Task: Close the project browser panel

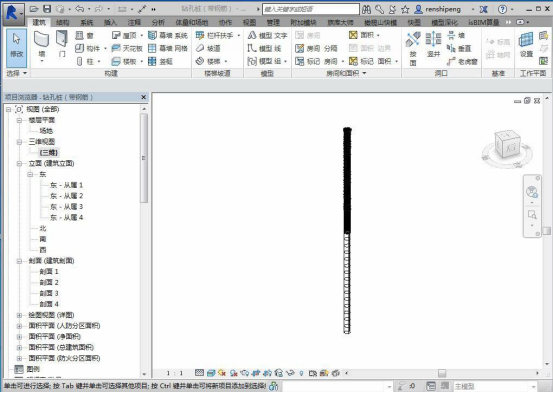Action: point(144,97)
